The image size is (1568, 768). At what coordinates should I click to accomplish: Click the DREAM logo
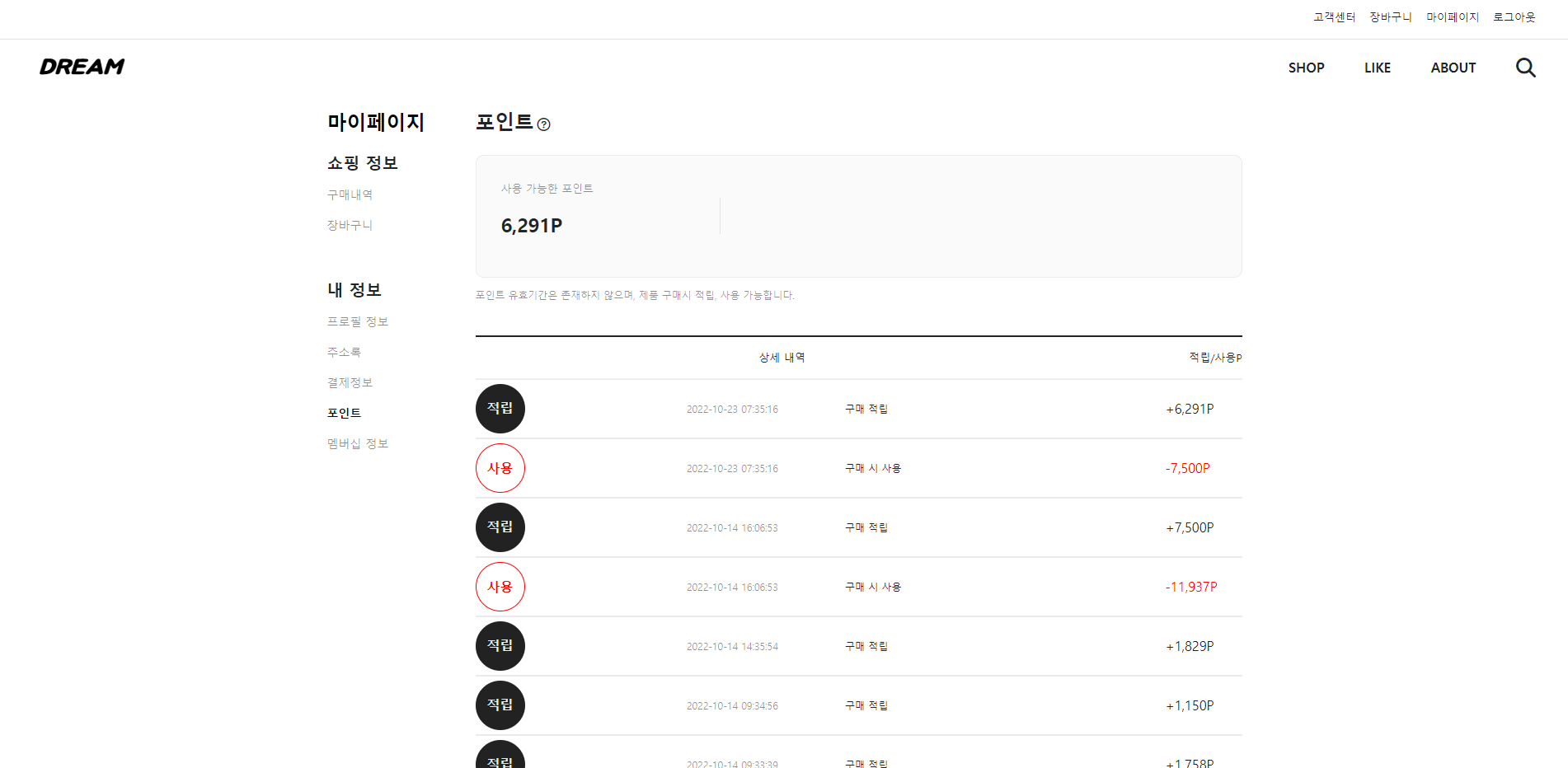pos(82,67)
